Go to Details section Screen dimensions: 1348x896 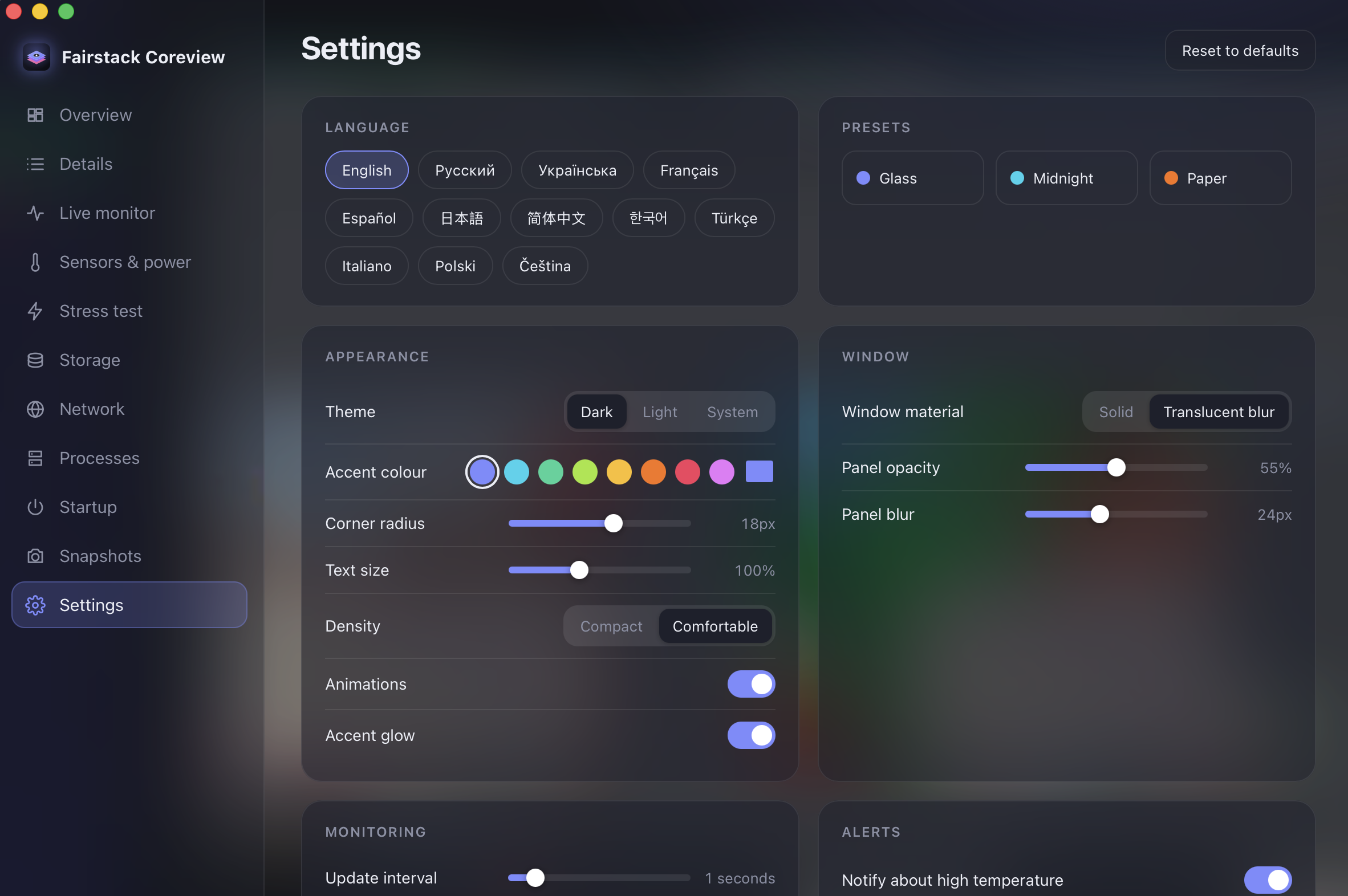129,164
